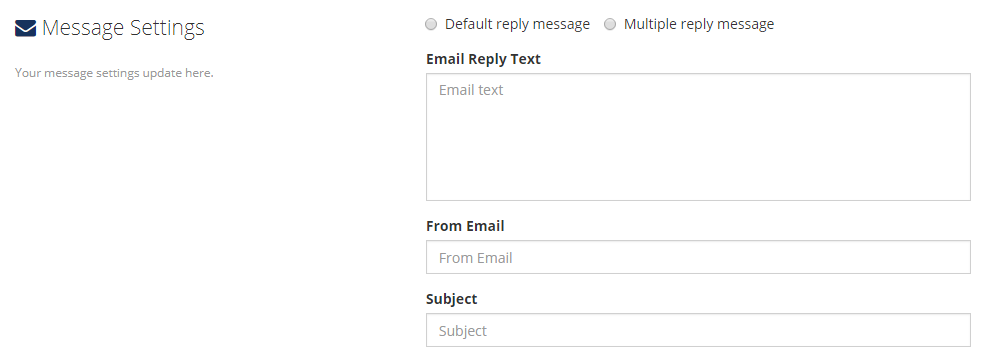Click the envelope icon beside Message Settings

click(x=25, y=28)
